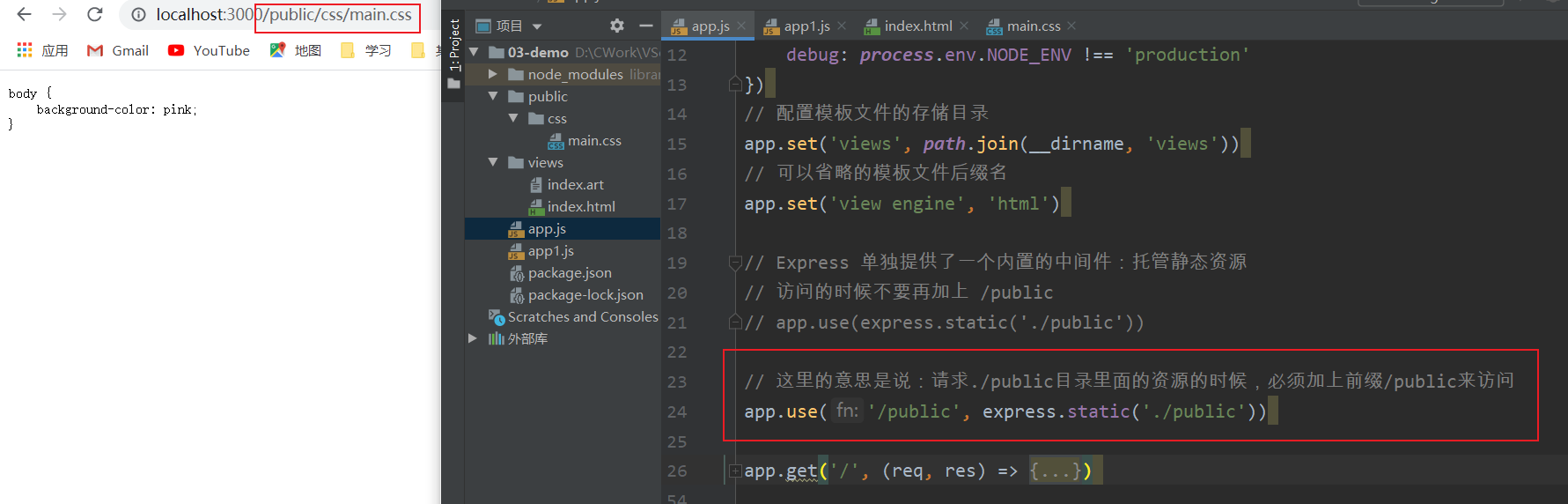Open the 学习 bookmark folder
The width and height of the screenshot is (1568, 504).
366,50
